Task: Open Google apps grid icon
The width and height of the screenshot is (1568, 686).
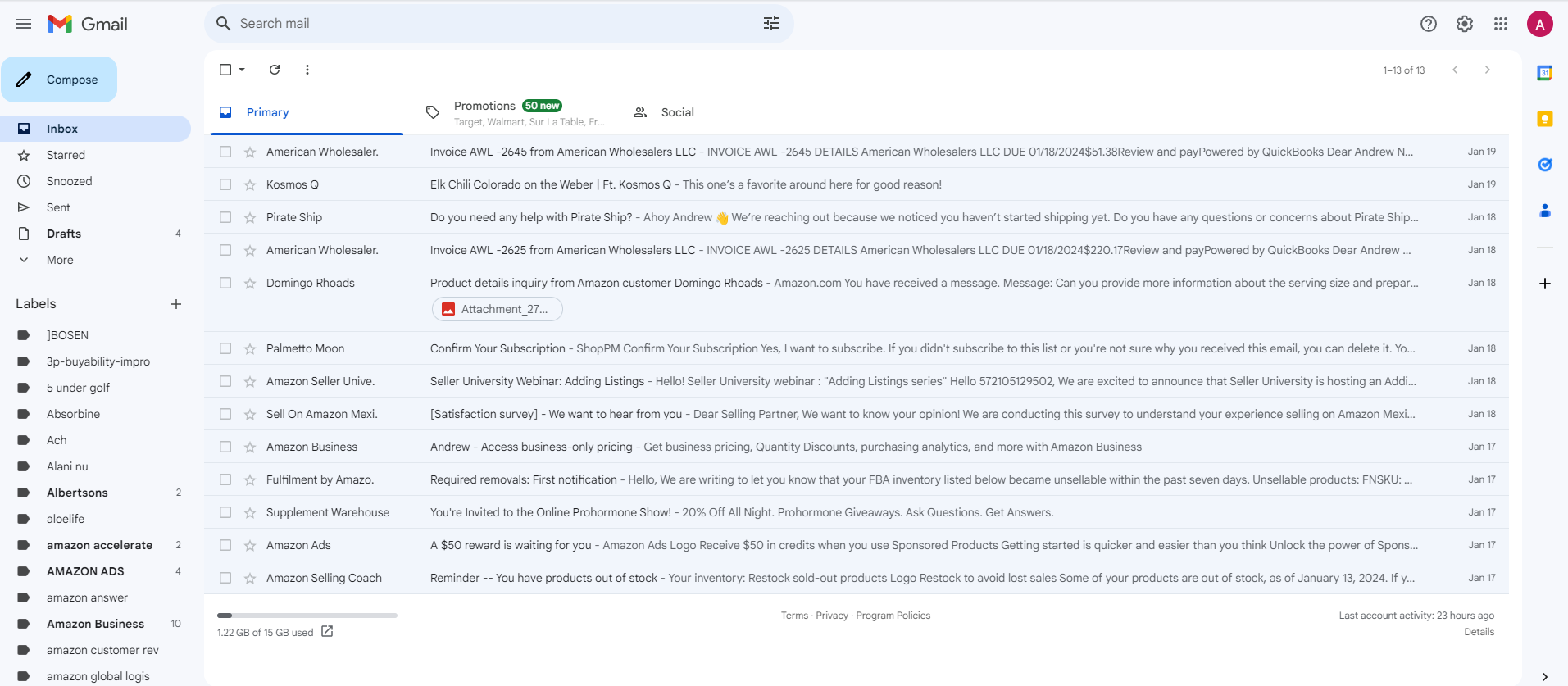Action: point(1501,24)
